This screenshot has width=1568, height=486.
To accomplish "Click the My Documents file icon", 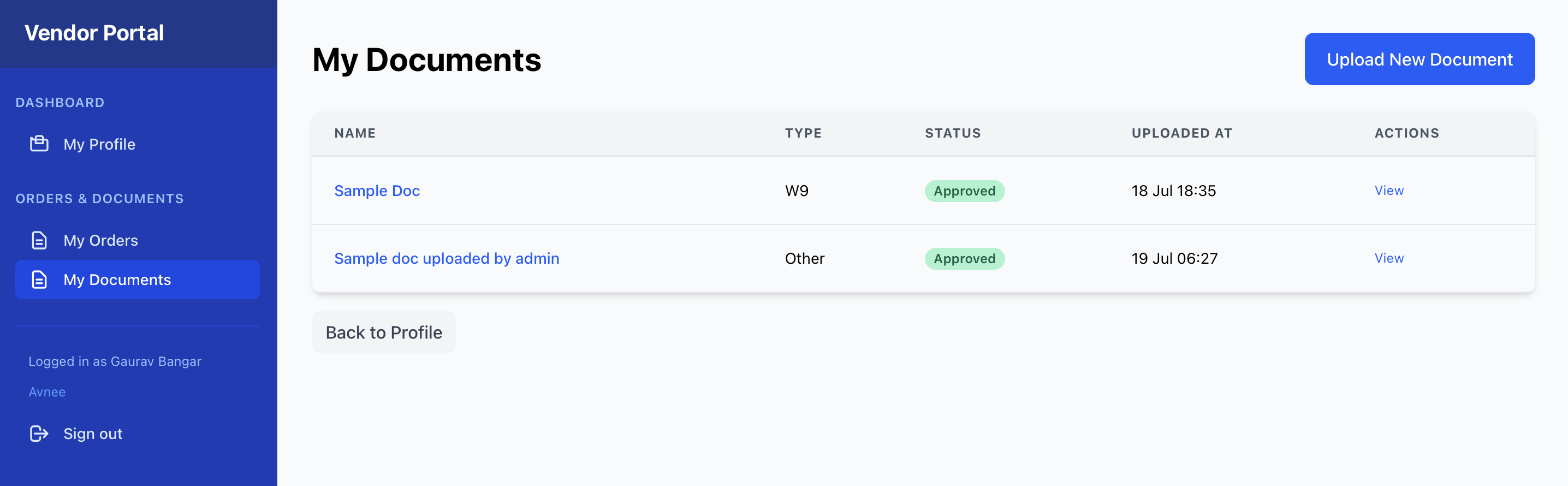I will pyautogui.click(x=39, y=280).
